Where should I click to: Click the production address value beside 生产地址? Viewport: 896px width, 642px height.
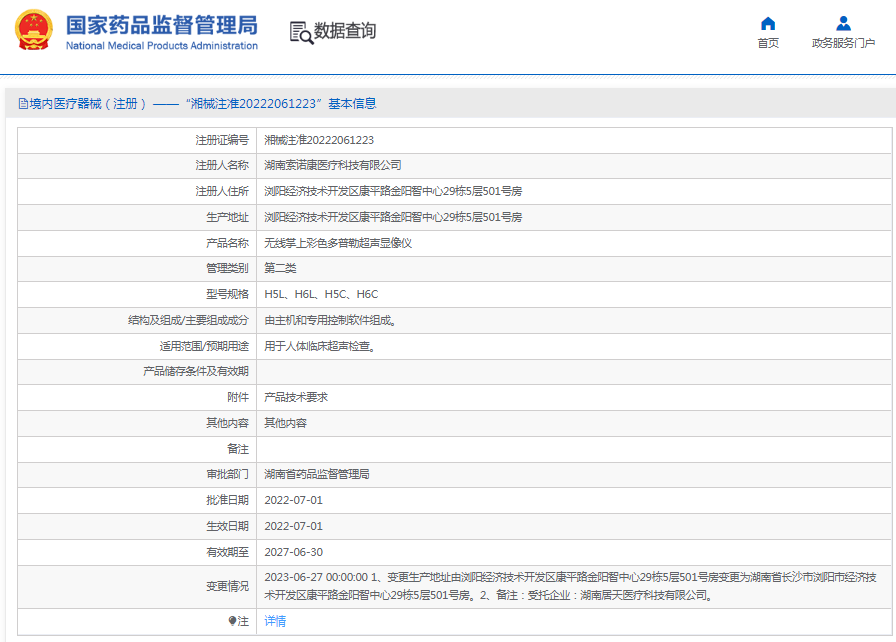[393, 217]
